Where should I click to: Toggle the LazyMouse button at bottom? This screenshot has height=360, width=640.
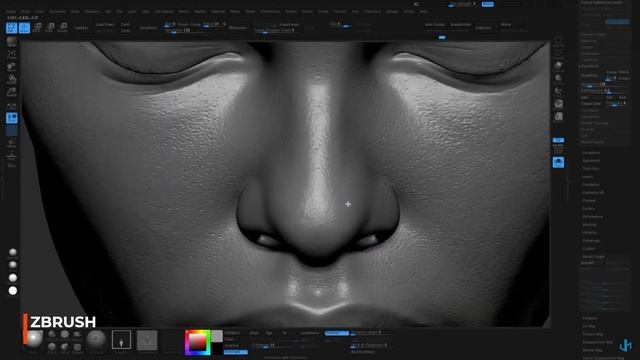pos(310,333)
